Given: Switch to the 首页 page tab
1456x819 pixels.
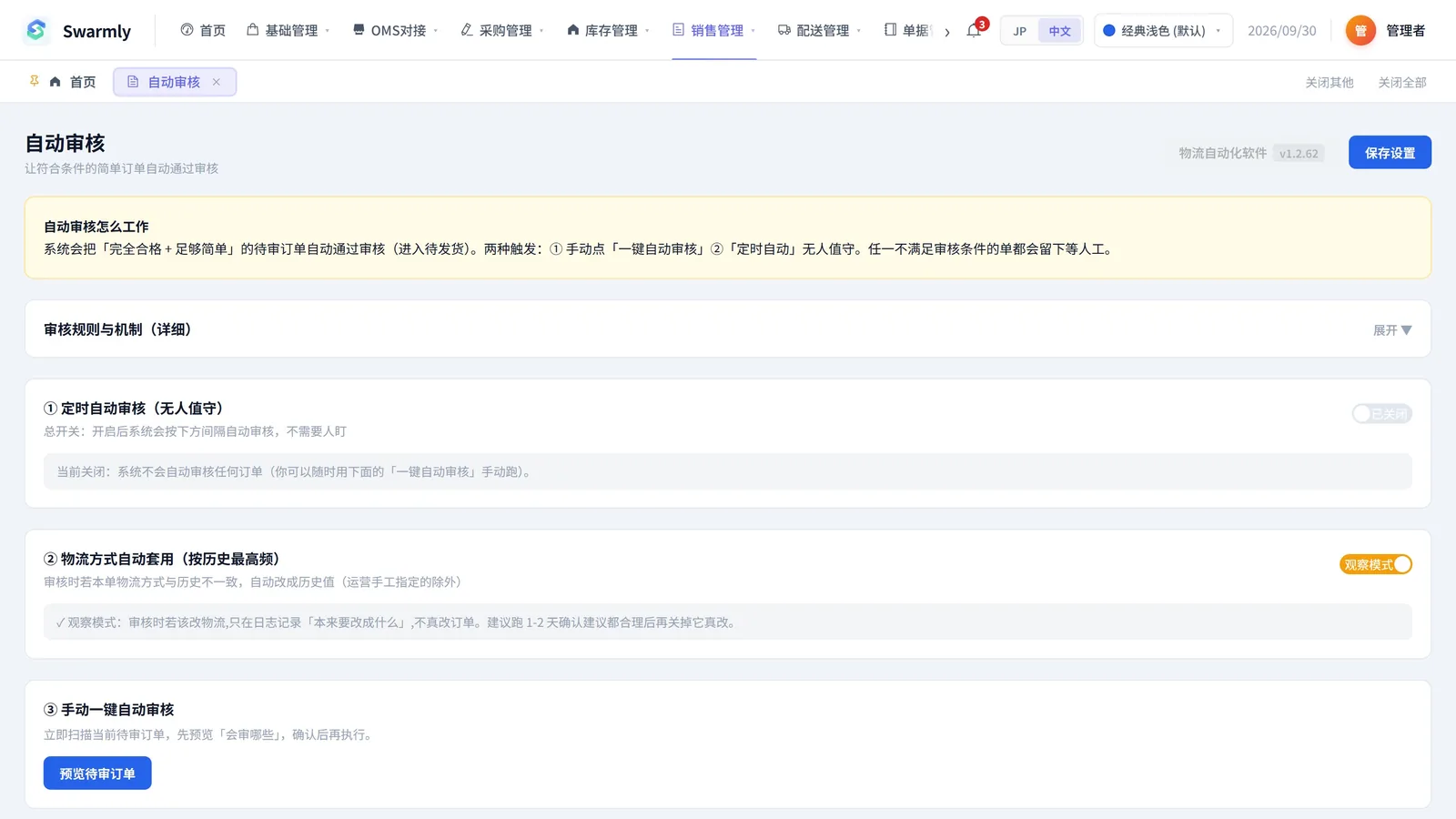Looking at the screenshot, I should coord(73,82).
